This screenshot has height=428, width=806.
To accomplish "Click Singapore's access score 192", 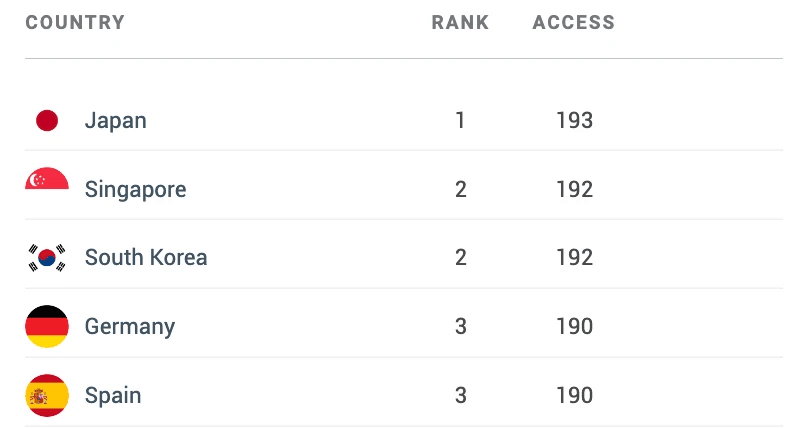I will 574,190.
